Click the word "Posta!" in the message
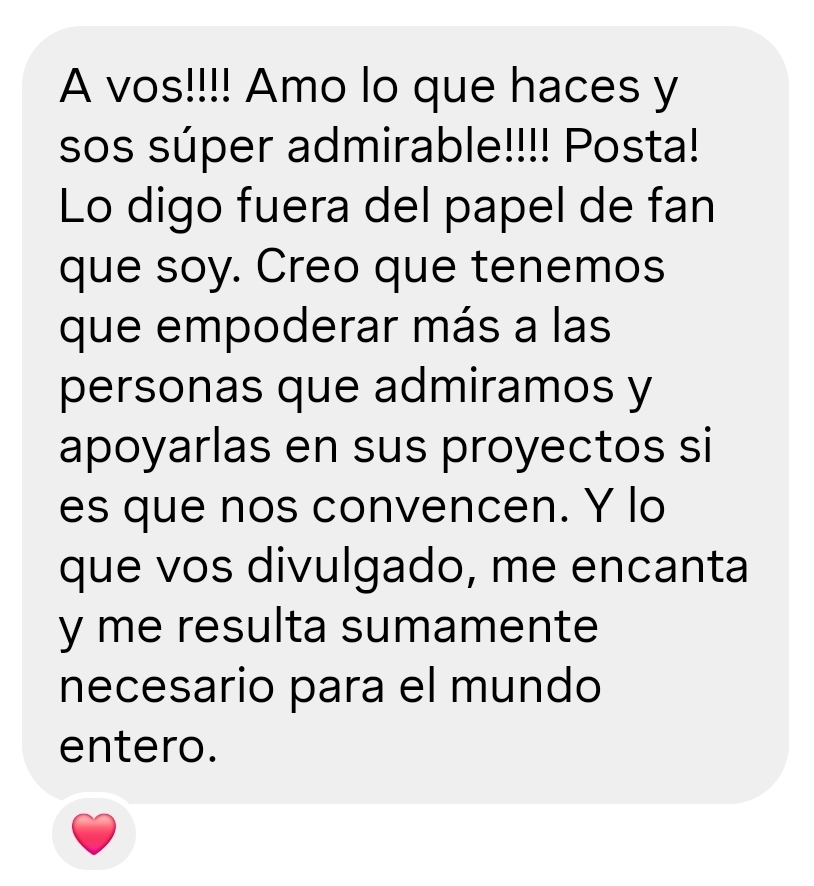Image resolution: width=814 pixels, height=886 pixels. 632,147
